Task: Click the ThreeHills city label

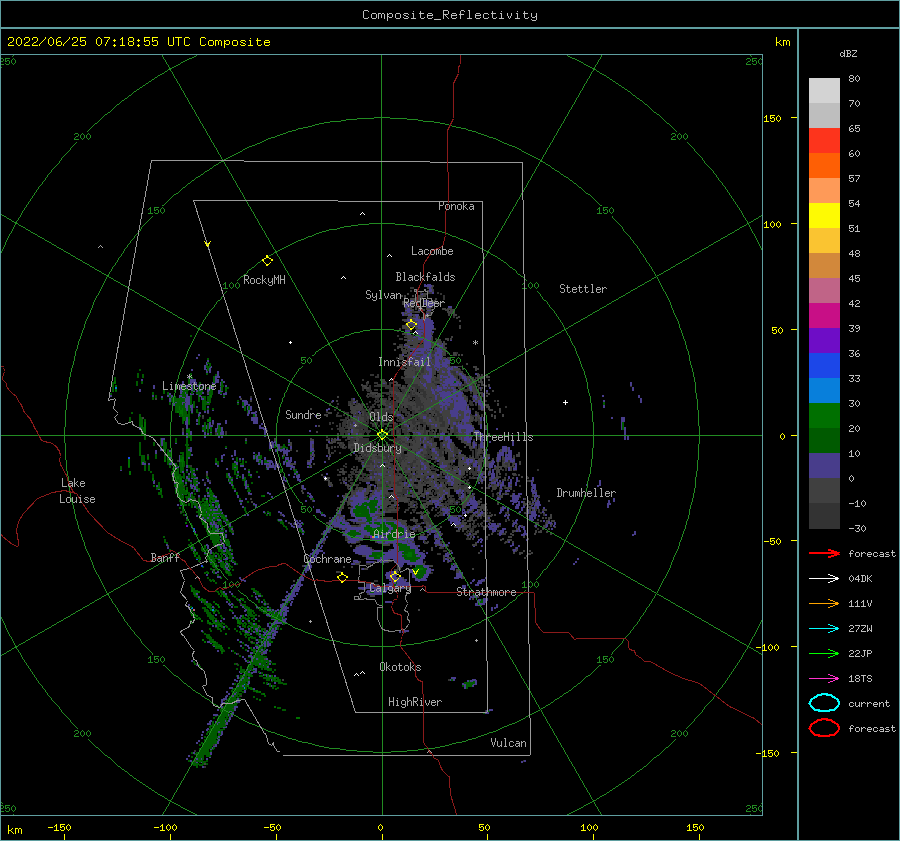Action: click(503, 437)
